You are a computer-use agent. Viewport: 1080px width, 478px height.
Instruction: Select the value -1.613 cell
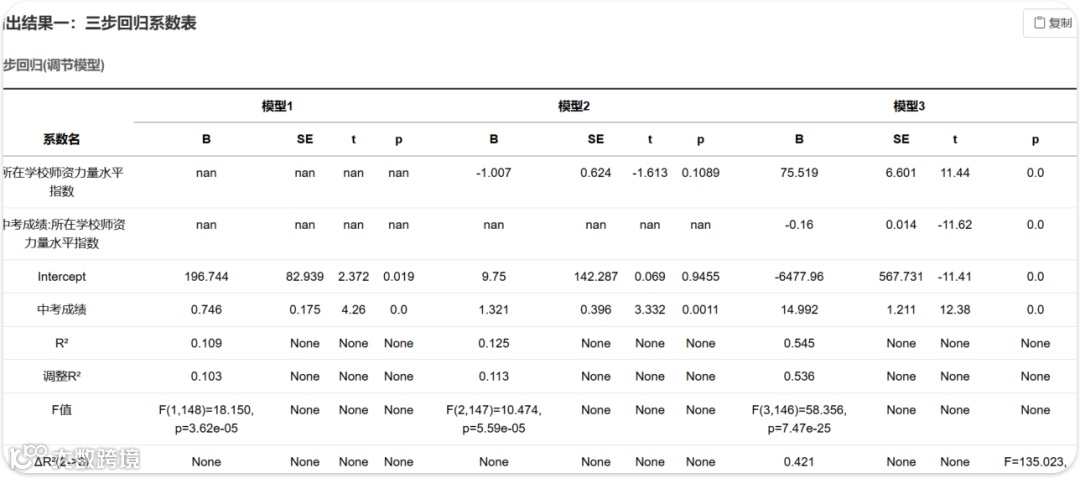[650, 173]
